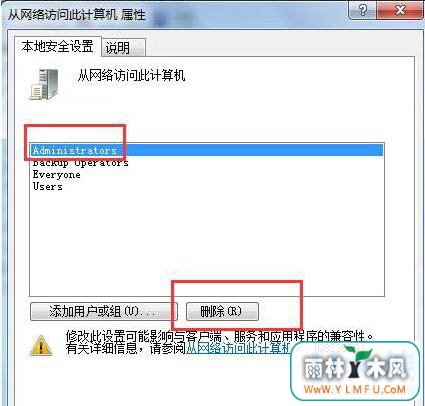Click the yellow warning triangle icon
This screenshot has width=425, height=406.
[41, 345]
